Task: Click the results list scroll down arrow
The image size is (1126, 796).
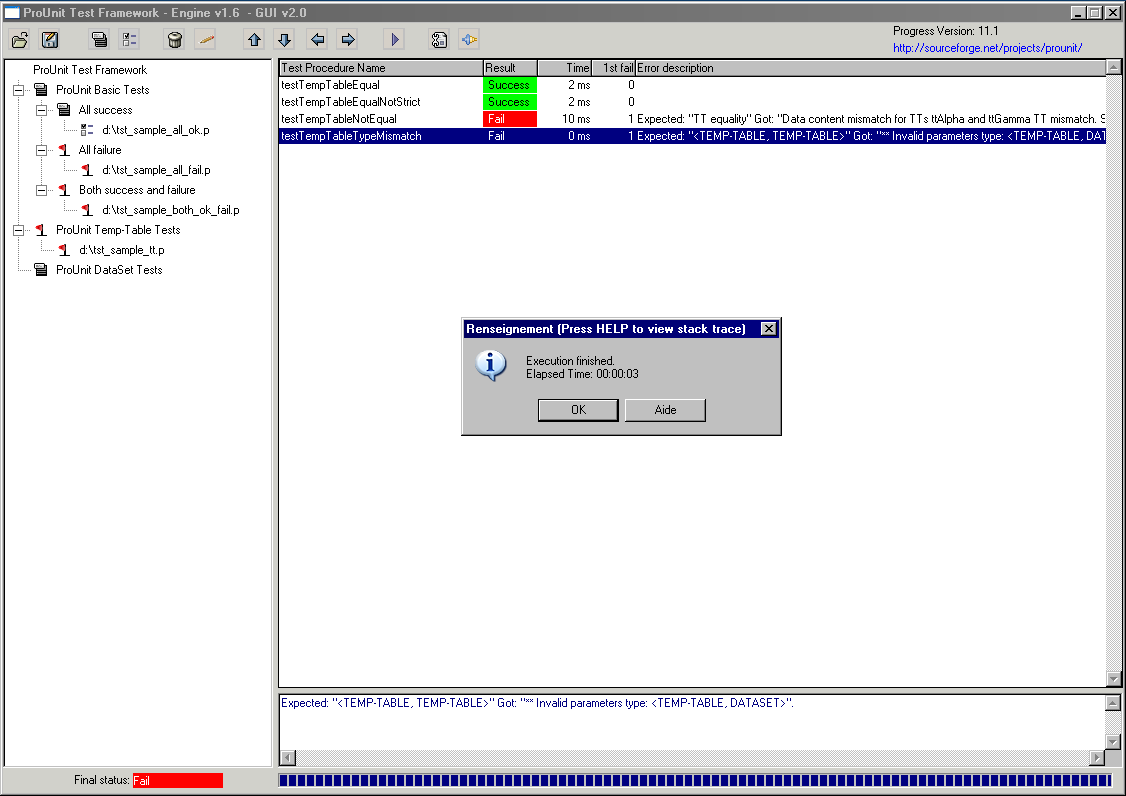Action: [1114, 679]
